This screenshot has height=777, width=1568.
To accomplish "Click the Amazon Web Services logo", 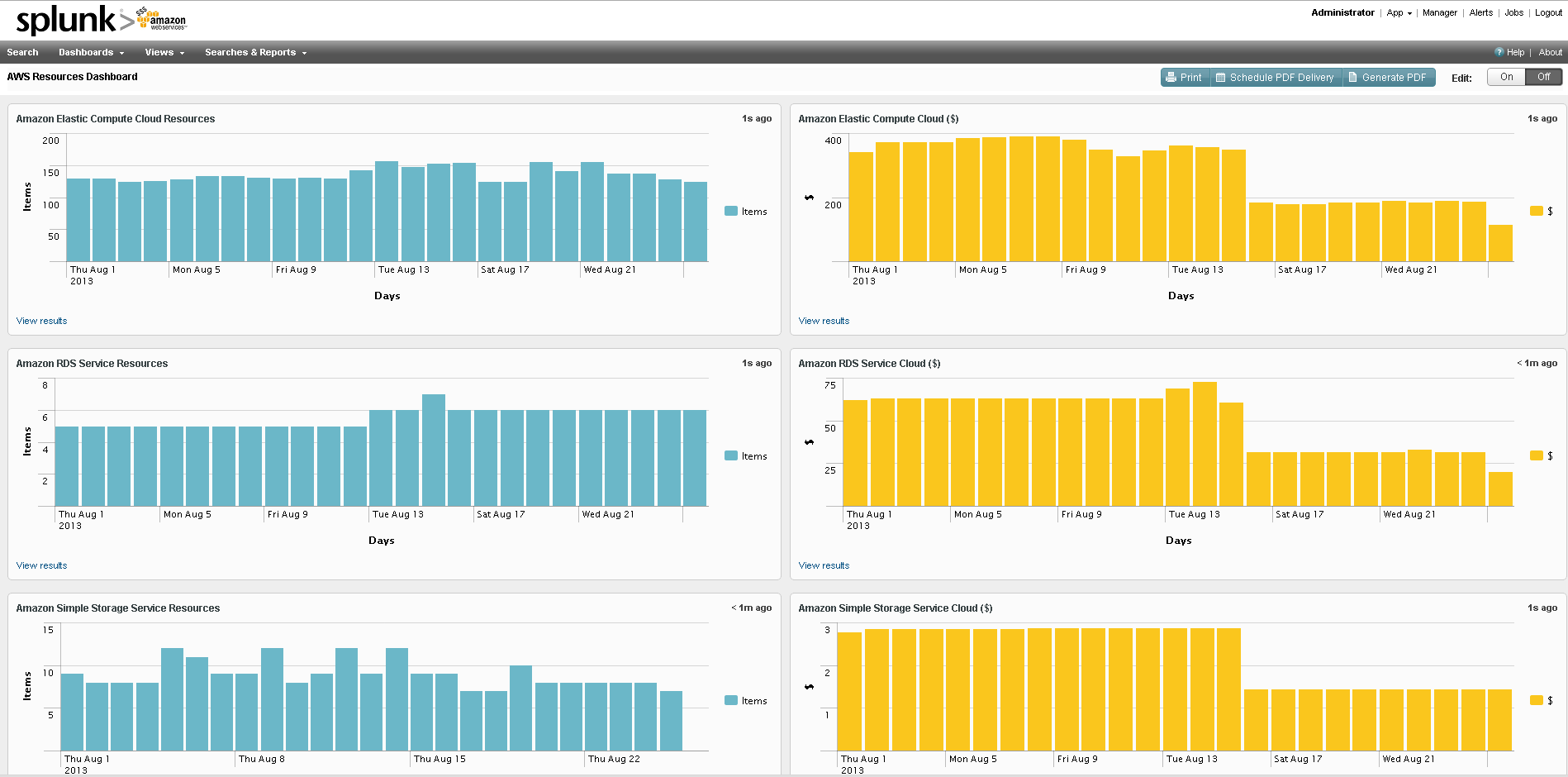I will [162, 19].
